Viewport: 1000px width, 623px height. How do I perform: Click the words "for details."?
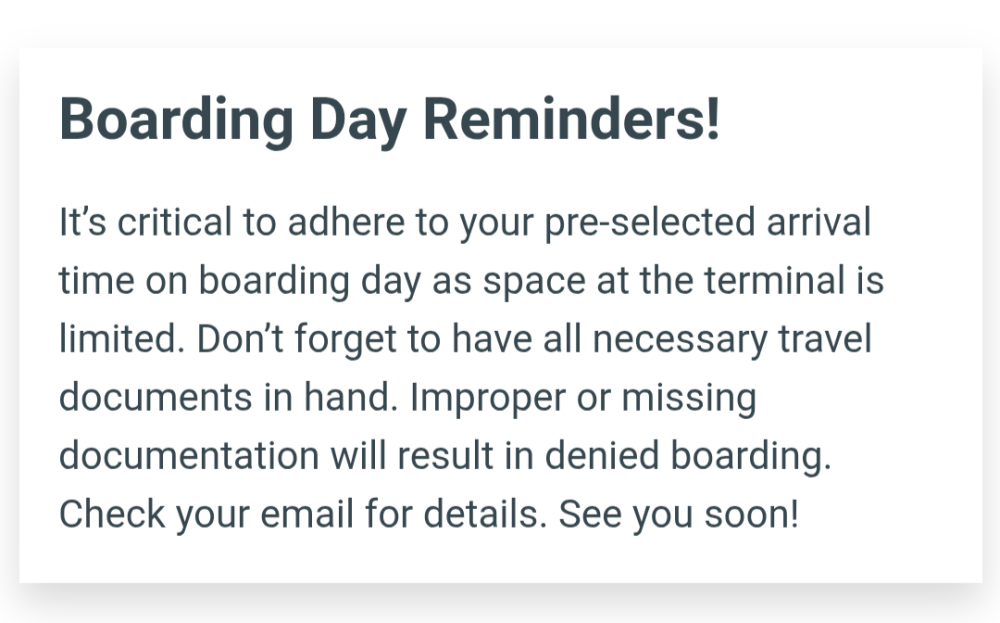pos(456,514)
